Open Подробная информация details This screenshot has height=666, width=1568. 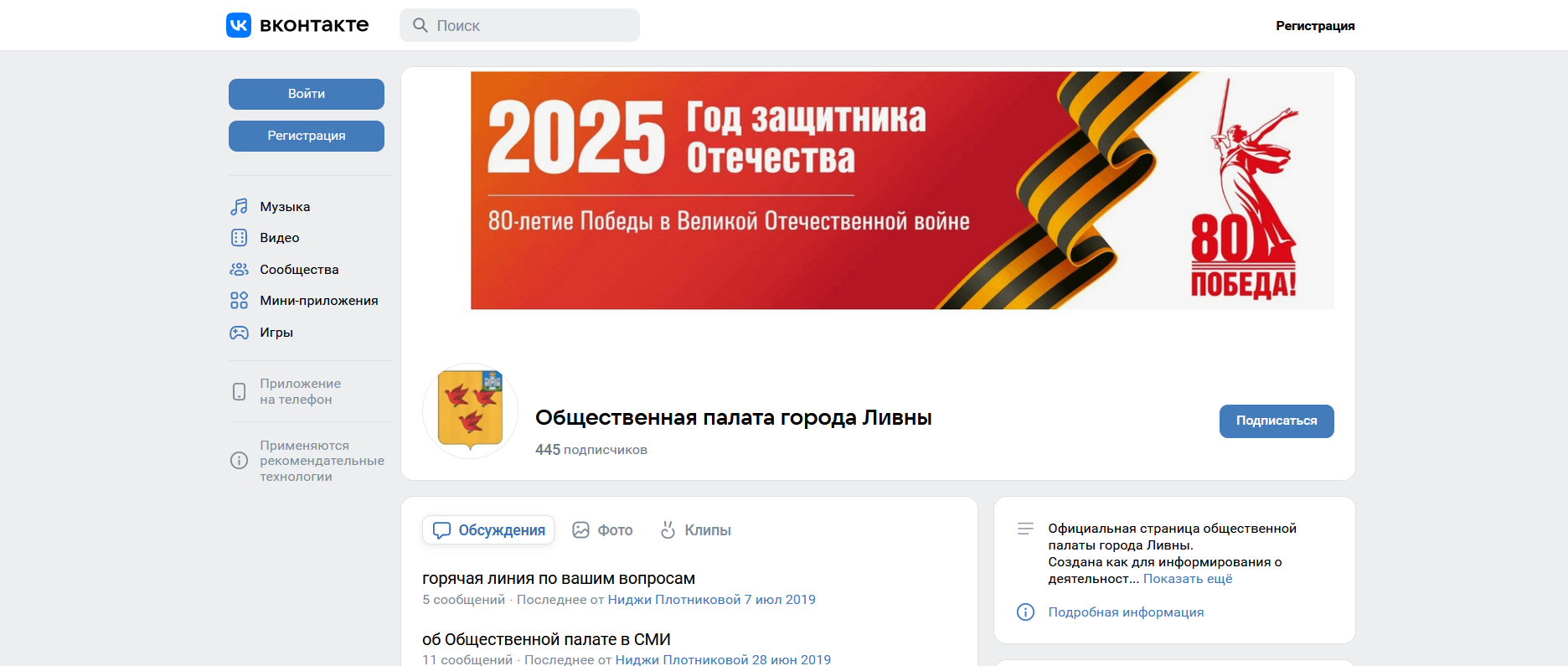point(1126,612)
